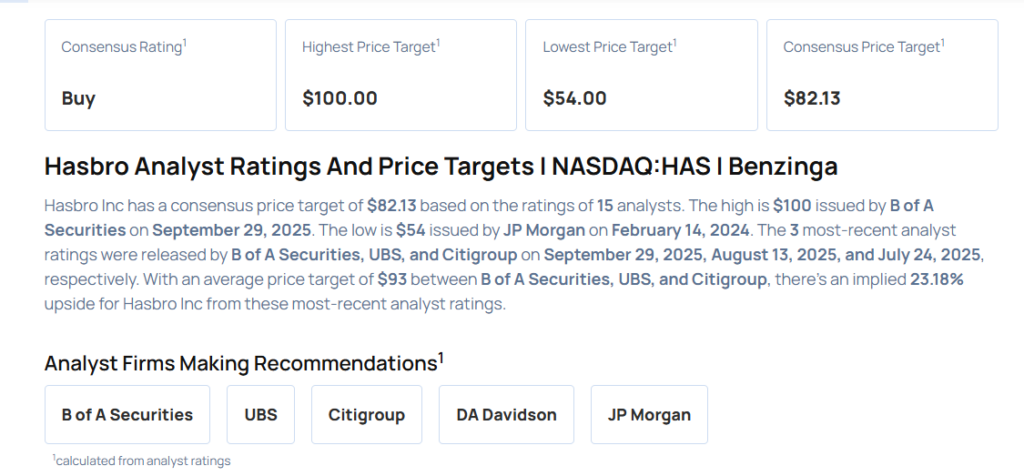
Task: Click the Lowest Price Target card label
Action: 608,47
